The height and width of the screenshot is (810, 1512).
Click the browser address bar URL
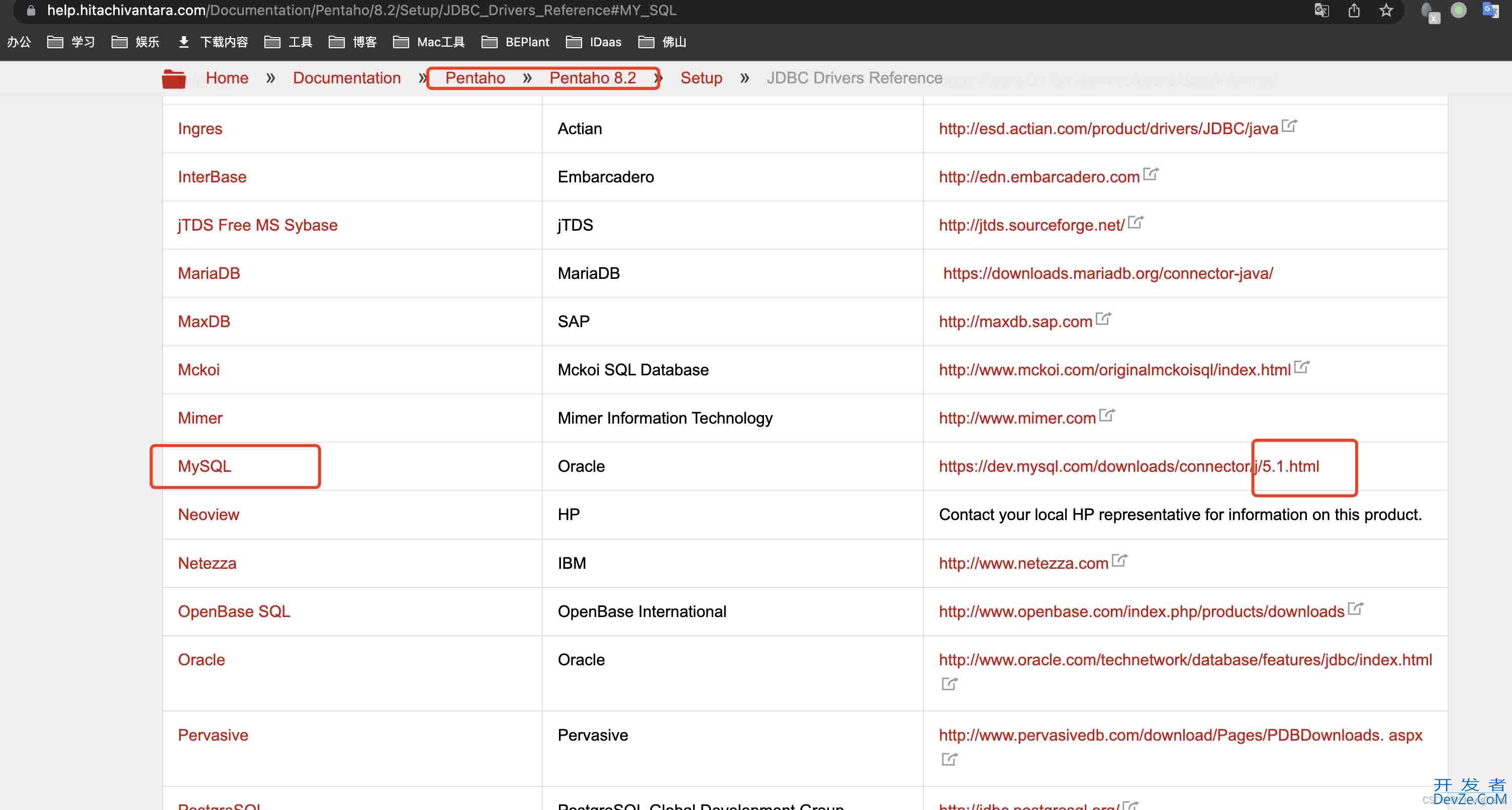(x=361, y=11)
